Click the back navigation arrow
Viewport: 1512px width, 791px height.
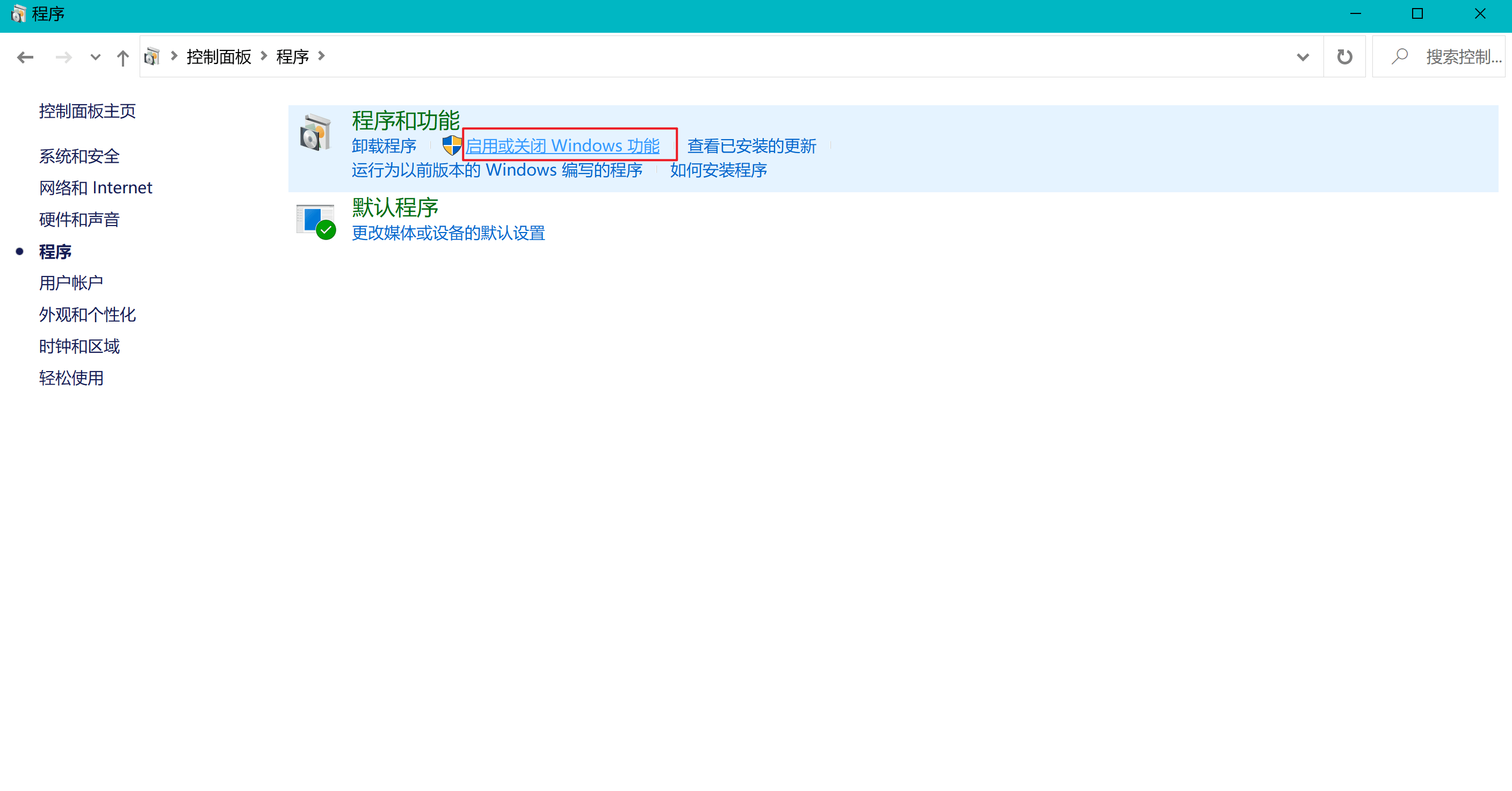[x=25, y=57]
